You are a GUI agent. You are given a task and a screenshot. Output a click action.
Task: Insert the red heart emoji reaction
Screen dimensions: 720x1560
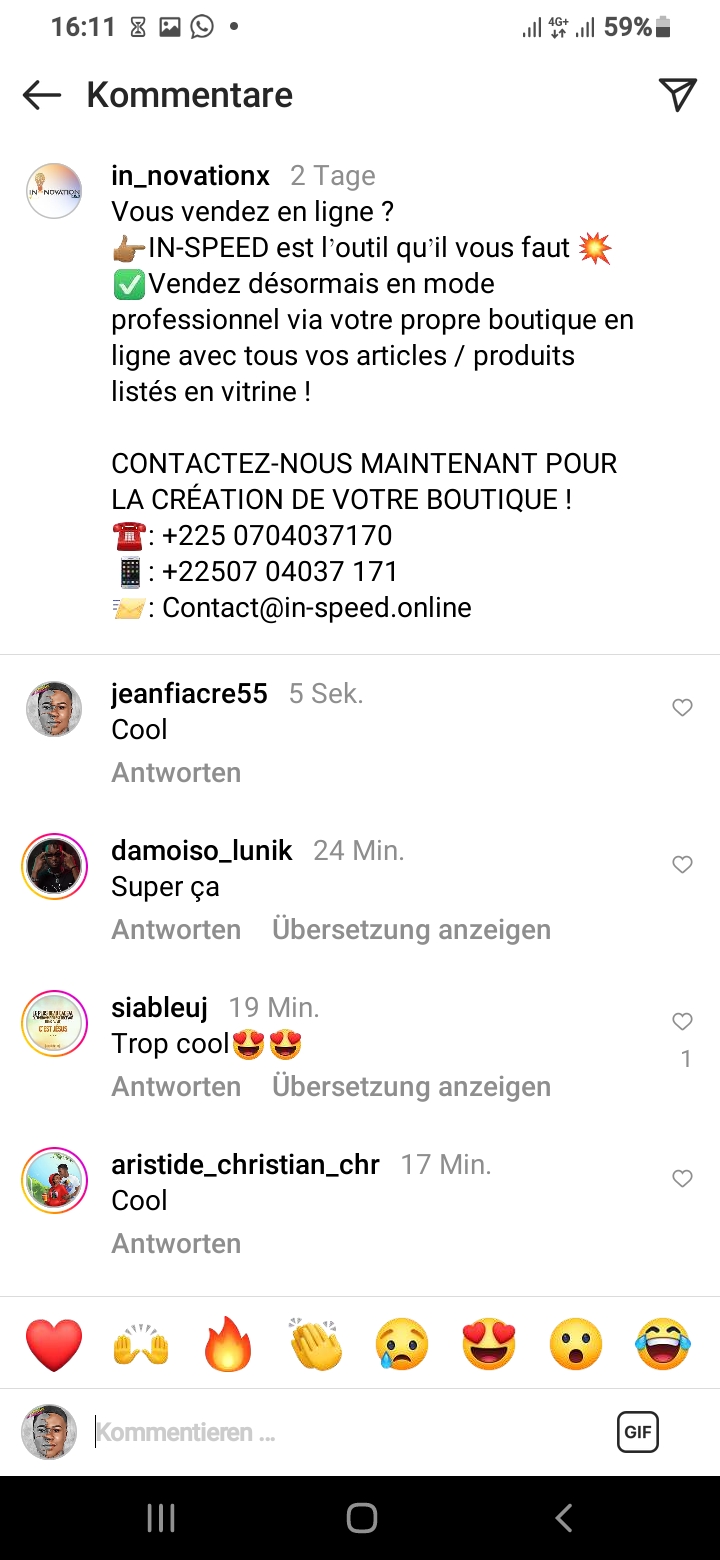coord(54,1345)
